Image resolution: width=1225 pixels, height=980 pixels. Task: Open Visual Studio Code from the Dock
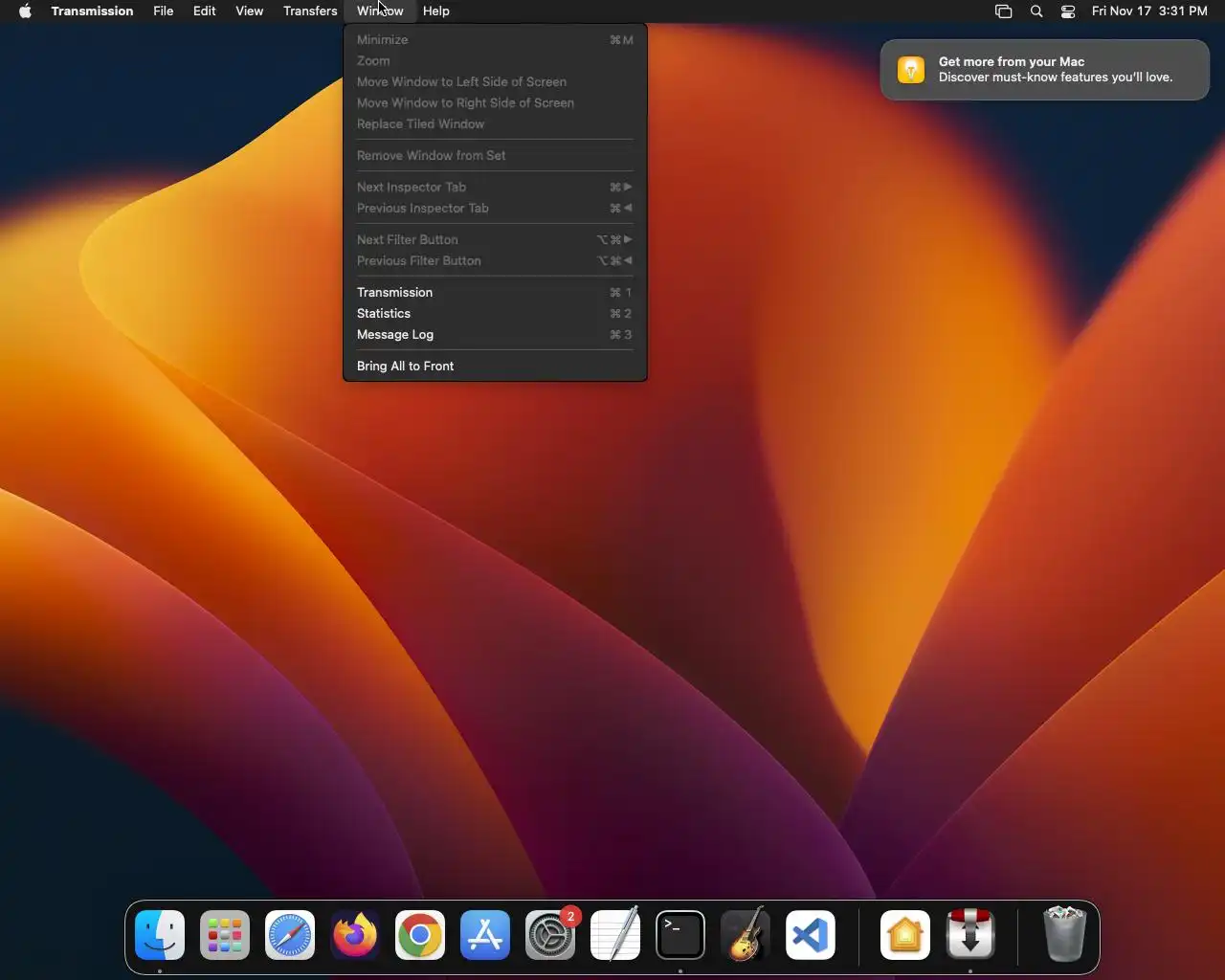[x=811, y=935]
